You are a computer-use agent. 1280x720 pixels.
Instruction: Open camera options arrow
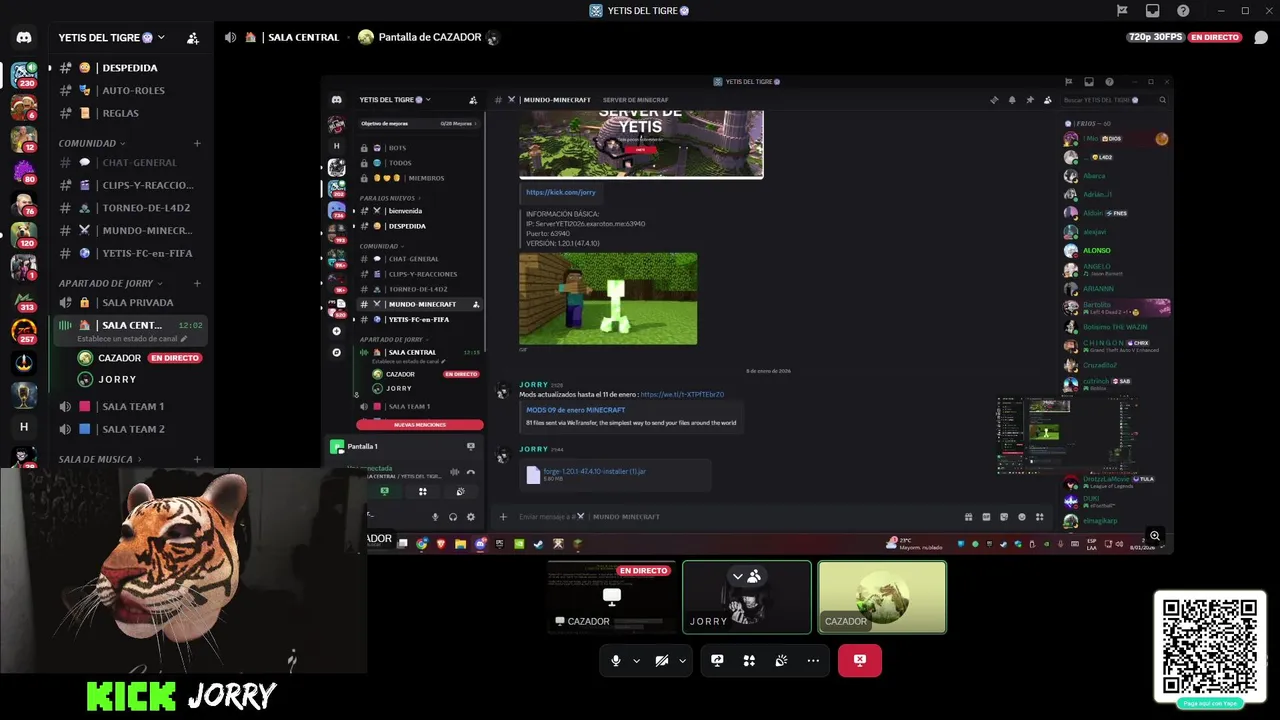coord(682,660)
